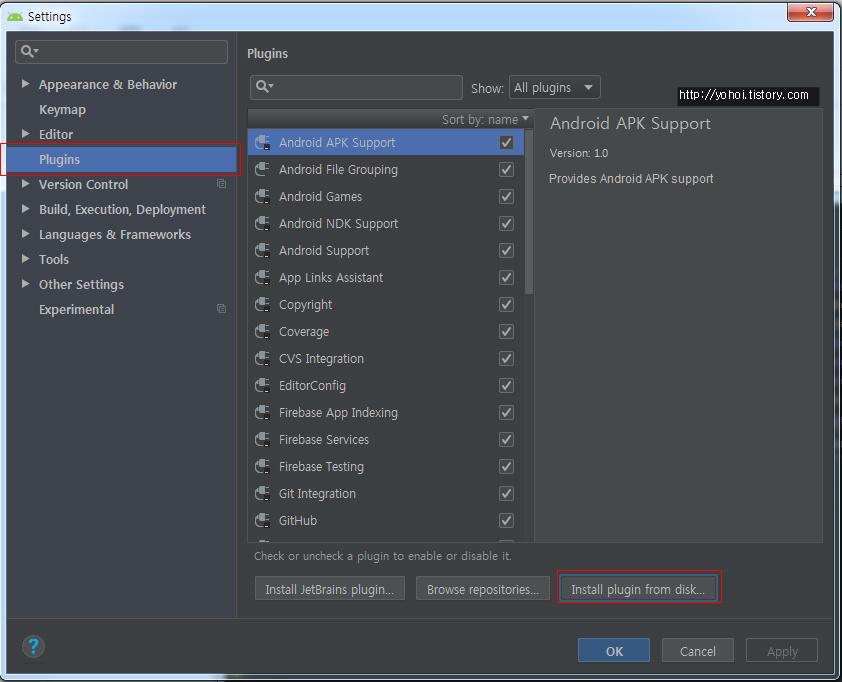Click Install plugin from disk button

pos(638,589)
